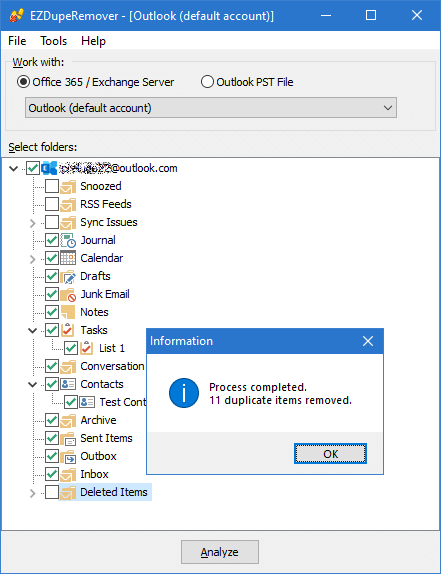Click the Tasks clipboard icon
This screenshot has width=441, height=574.
[68, 330]
